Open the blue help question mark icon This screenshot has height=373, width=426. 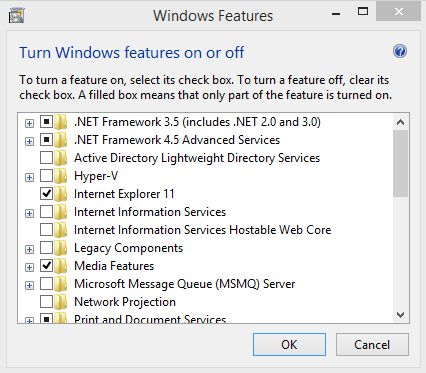coord(400,51)
